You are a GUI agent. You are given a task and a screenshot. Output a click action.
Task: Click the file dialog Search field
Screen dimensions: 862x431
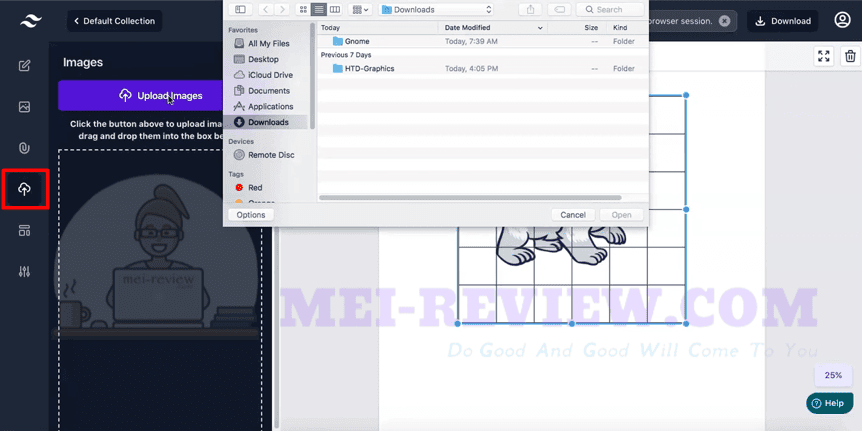pyautogui.click(x=610, y=9)
